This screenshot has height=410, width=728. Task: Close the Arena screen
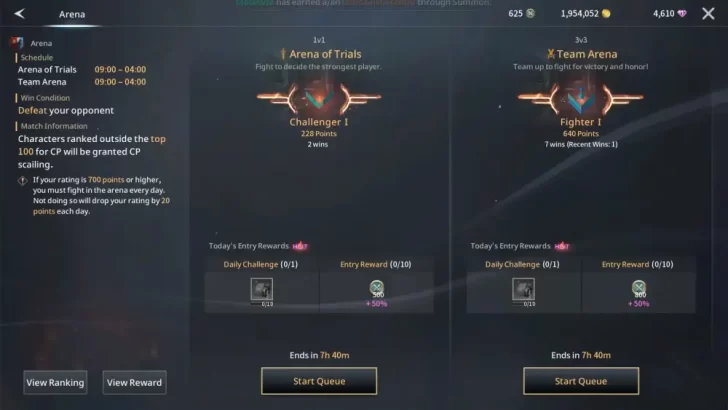[x=708, y=13]
